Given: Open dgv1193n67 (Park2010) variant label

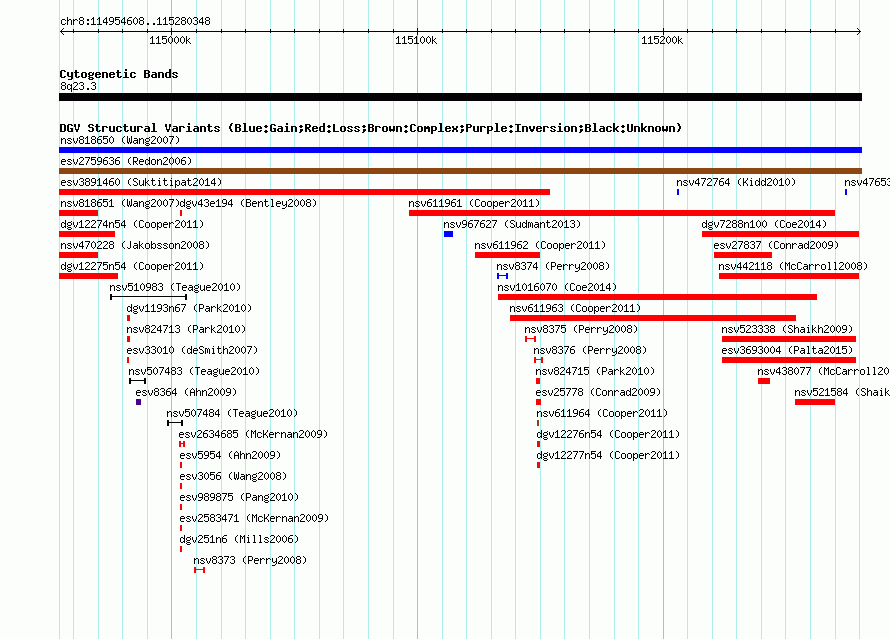Looking at the screenshot, I should coord(189,308).
